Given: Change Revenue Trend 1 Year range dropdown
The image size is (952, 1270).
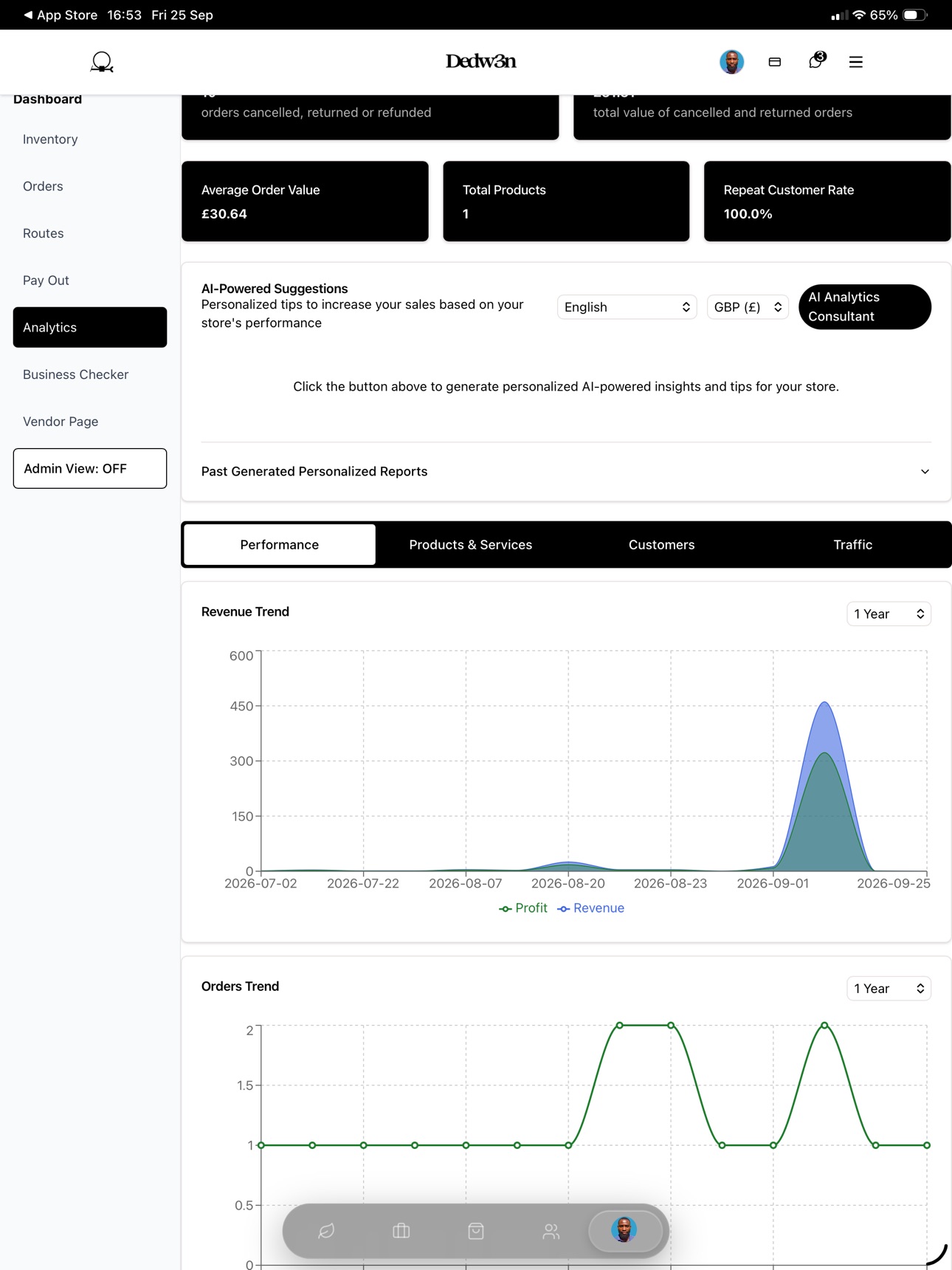Looking at the screenshot, I should pos(889,614).
